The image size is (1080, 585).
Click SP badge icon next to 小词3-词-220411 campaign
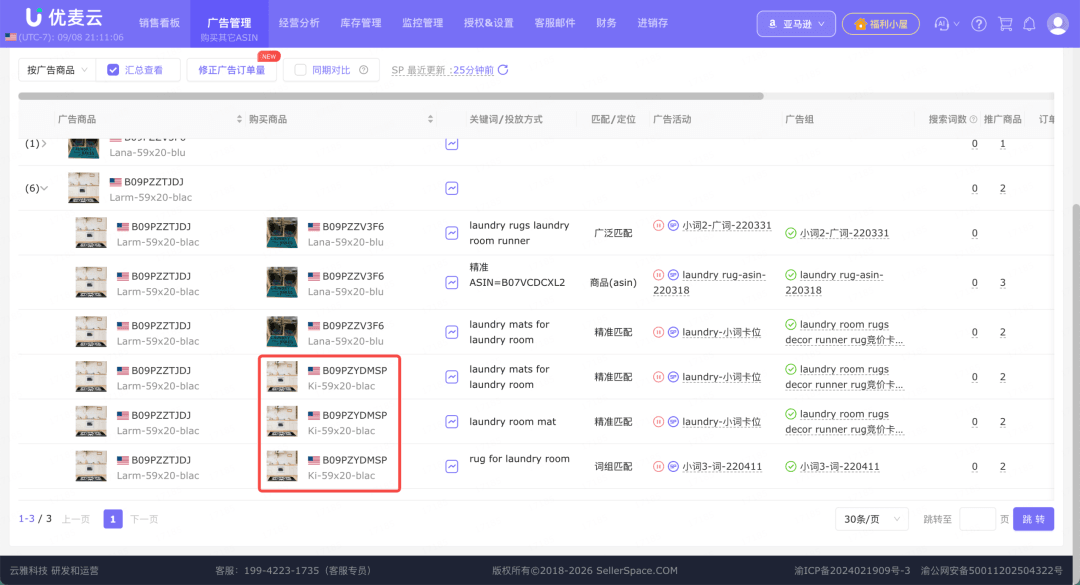point(673,466)
